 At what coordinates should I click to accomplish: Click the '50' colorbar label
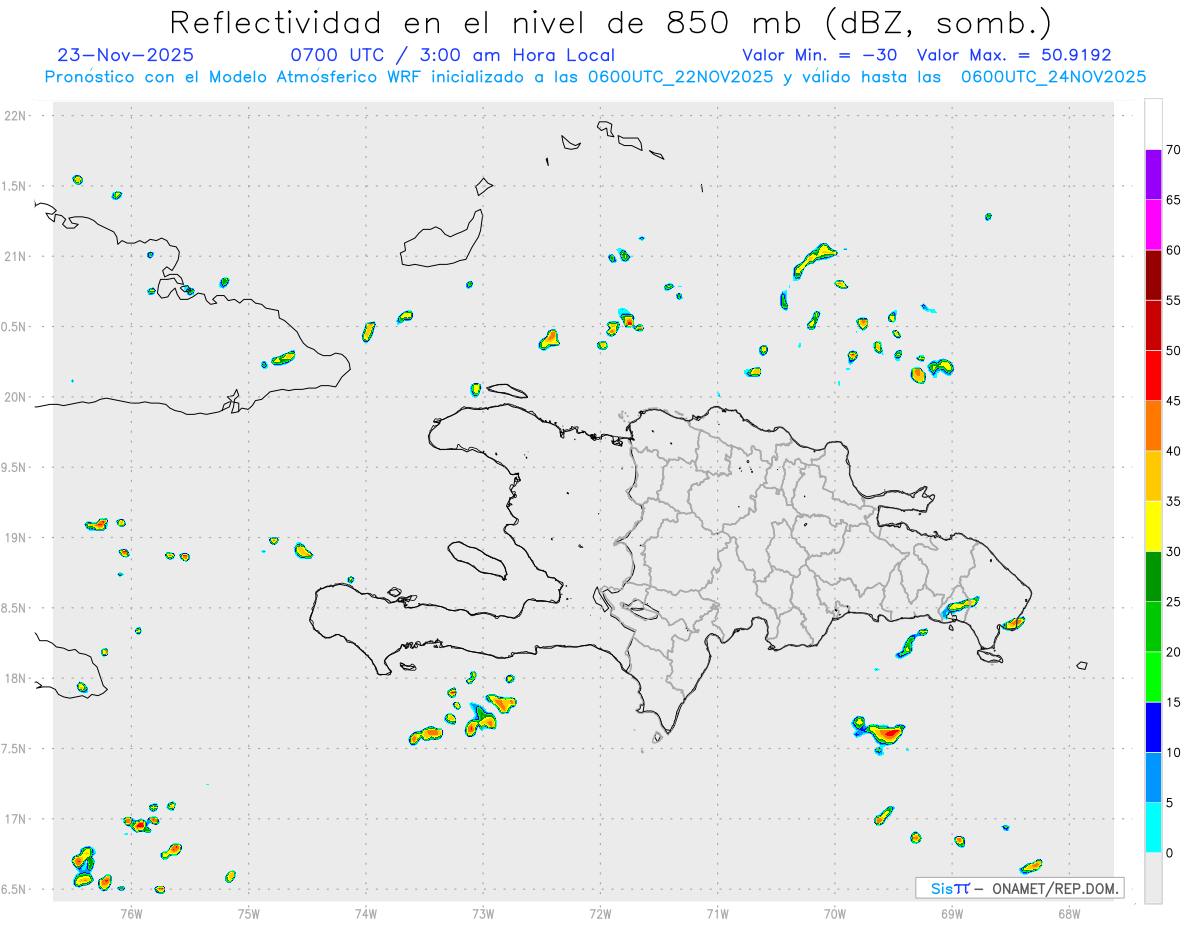1174,351
